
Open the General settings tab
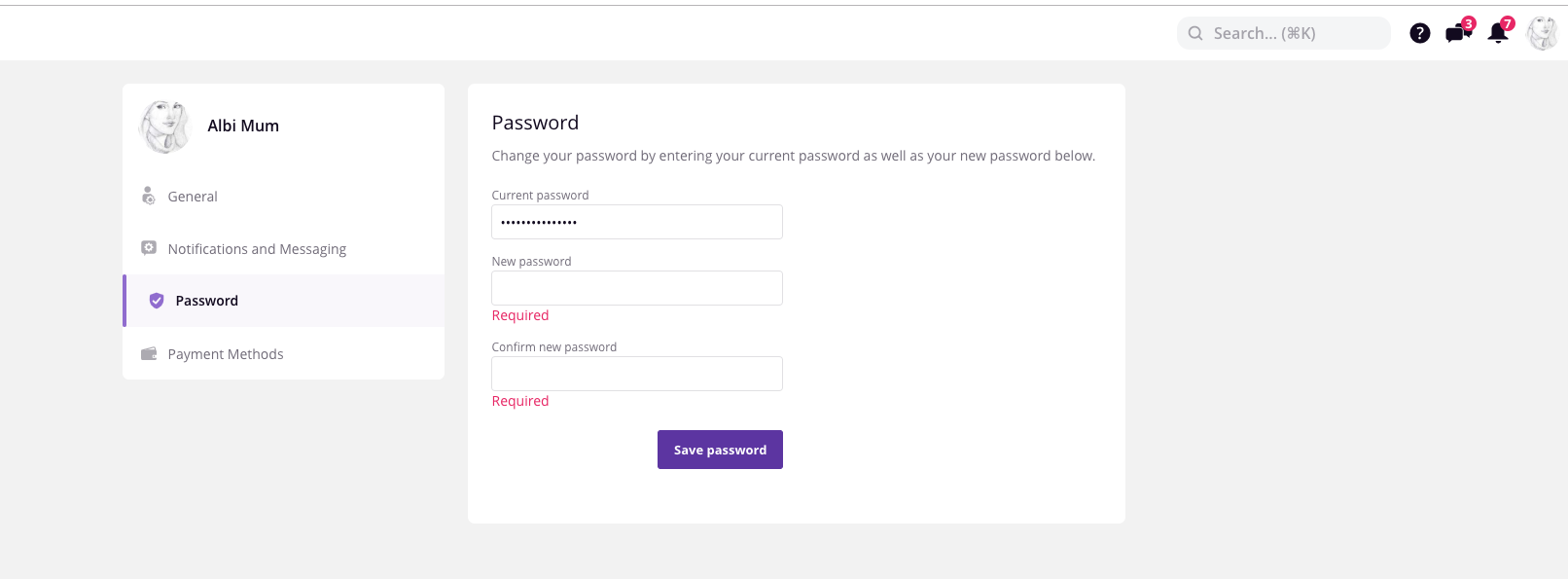(193, 197)
